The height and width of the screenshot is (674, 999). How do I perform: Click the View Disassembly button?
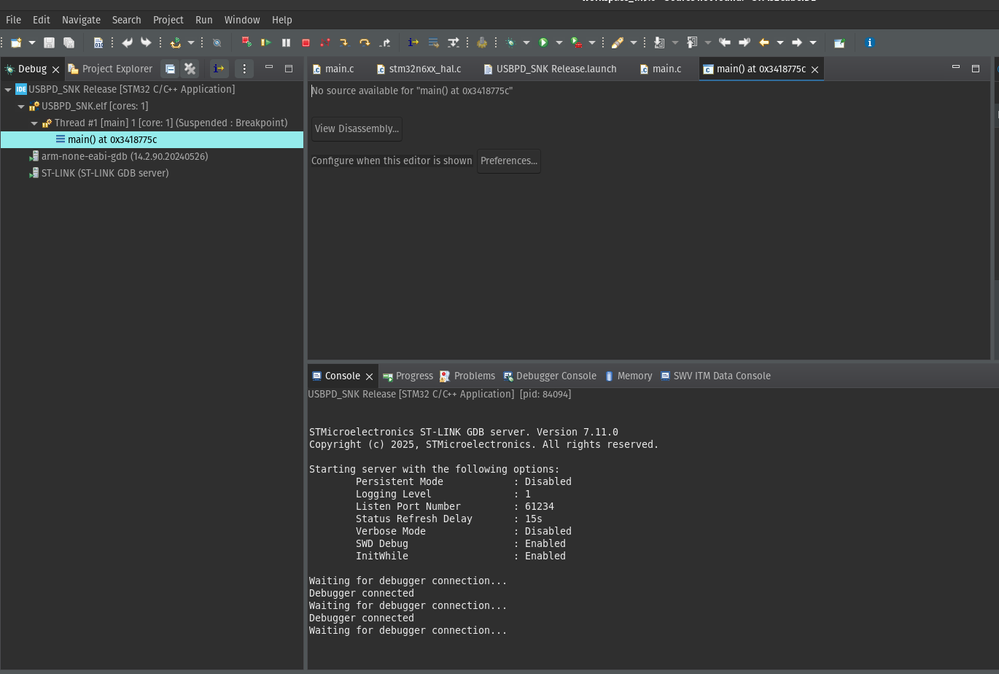click(356, 129)
